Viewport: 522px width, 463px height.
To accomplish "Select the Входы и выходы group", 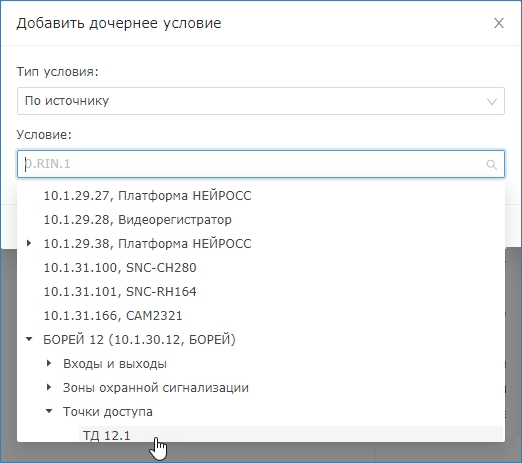I will [x=115, y=364].
